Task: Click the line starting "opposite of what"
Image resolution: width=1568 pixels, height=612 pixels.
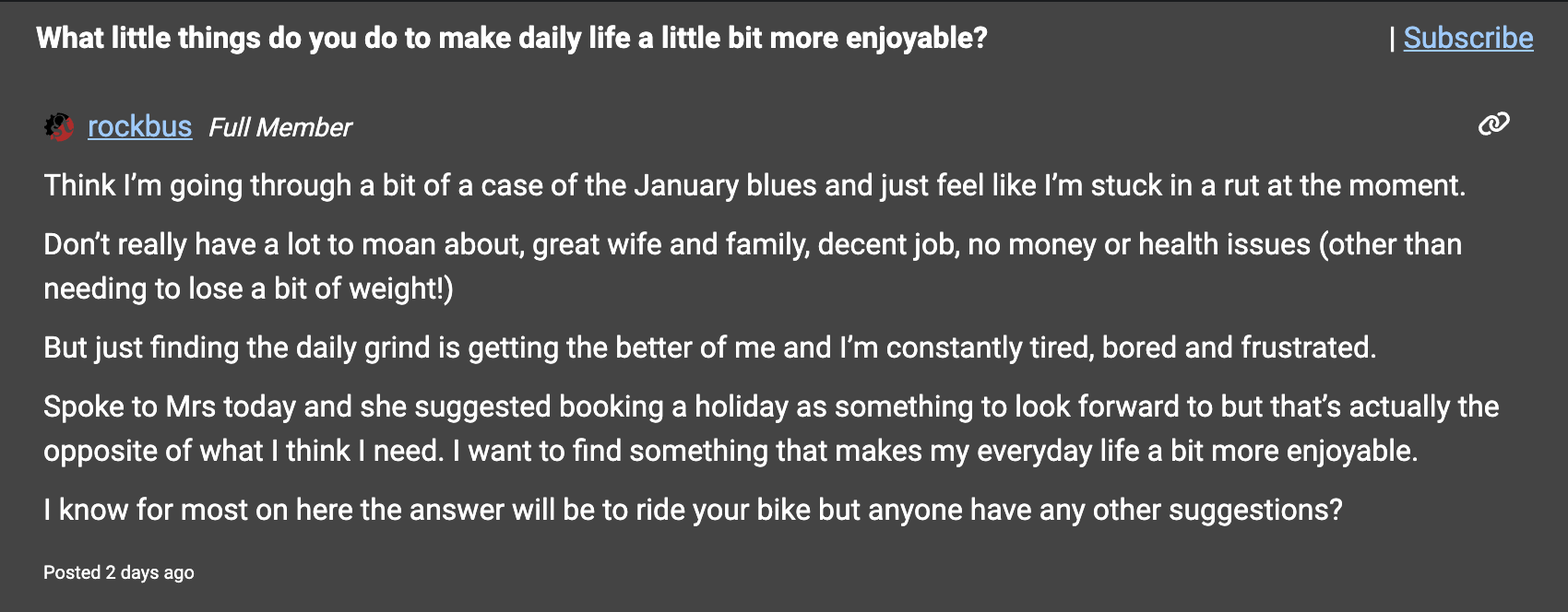Action: (x=730, y=451)
